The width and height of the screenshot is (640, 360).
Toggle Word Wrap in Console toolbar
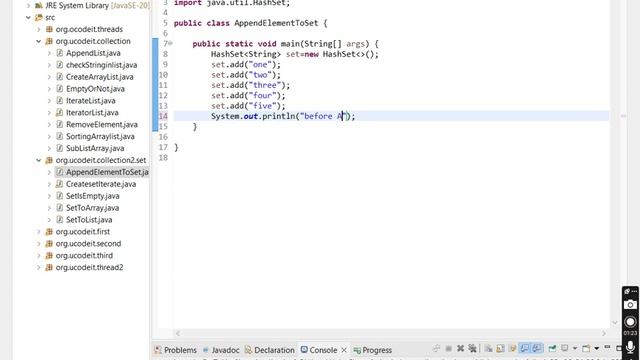tap(512, 349)
